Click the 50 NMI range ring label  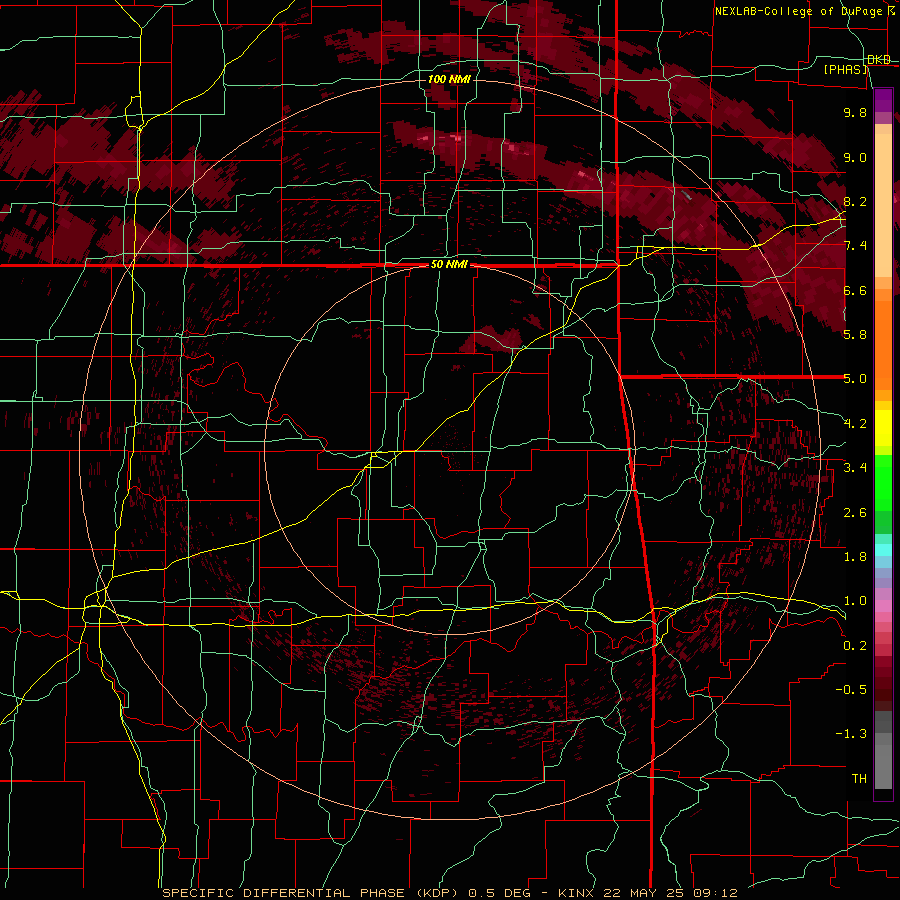449,265
